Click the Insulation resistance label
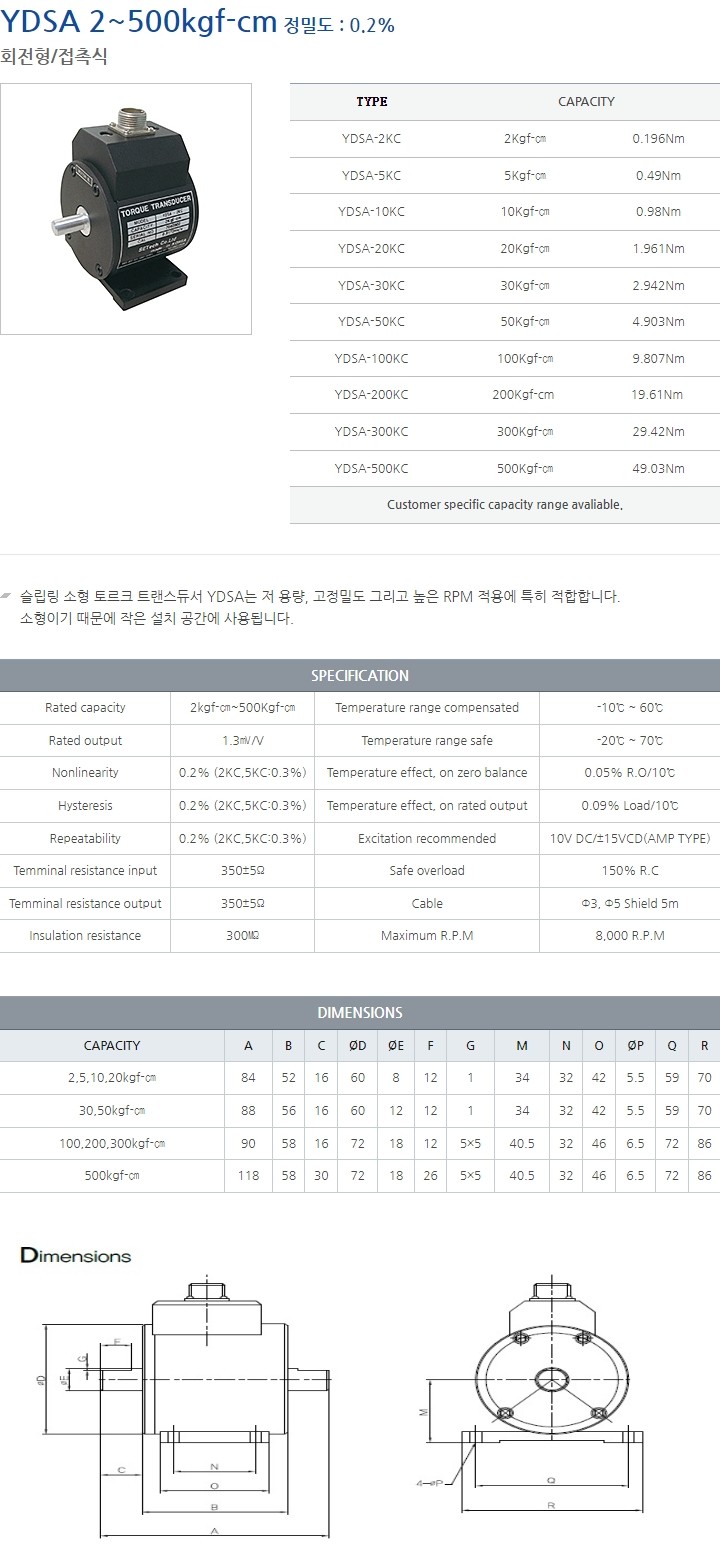This screenshot has width=720, height=1558. (85, 936)
